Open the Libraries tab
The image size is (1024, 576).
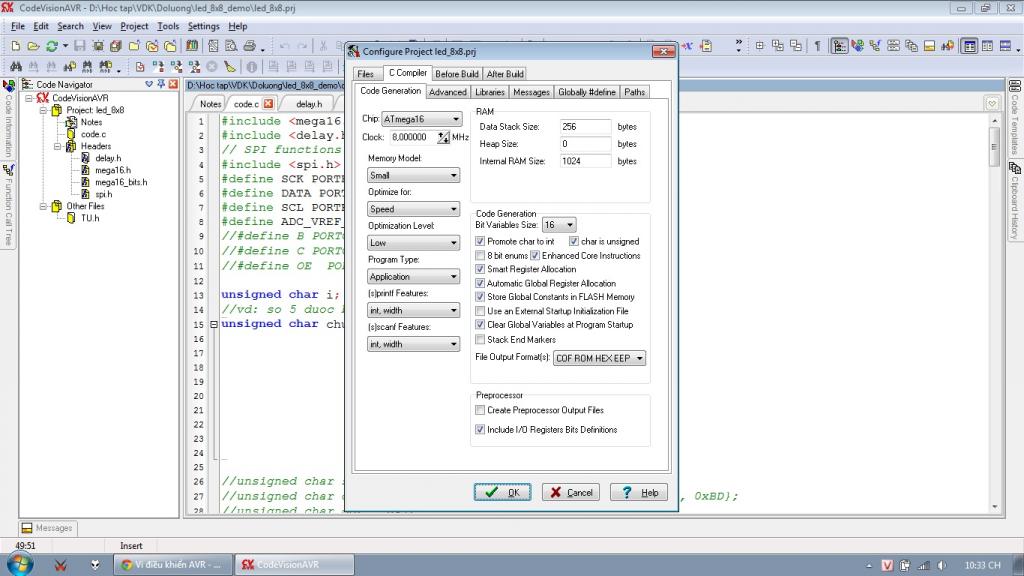[x=489, y=92]
